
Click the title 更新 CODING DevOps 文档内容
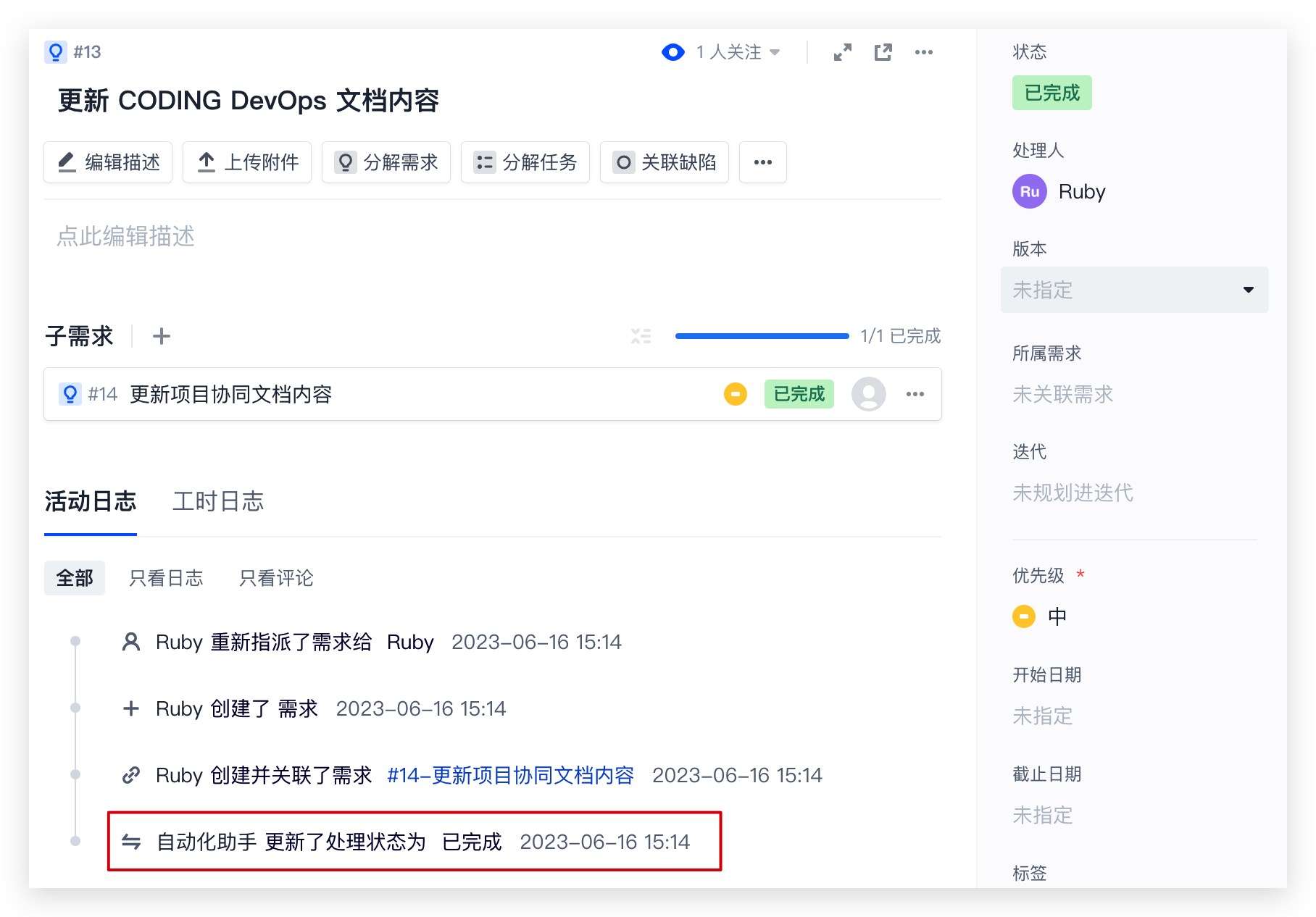click(x=249, y=100)
